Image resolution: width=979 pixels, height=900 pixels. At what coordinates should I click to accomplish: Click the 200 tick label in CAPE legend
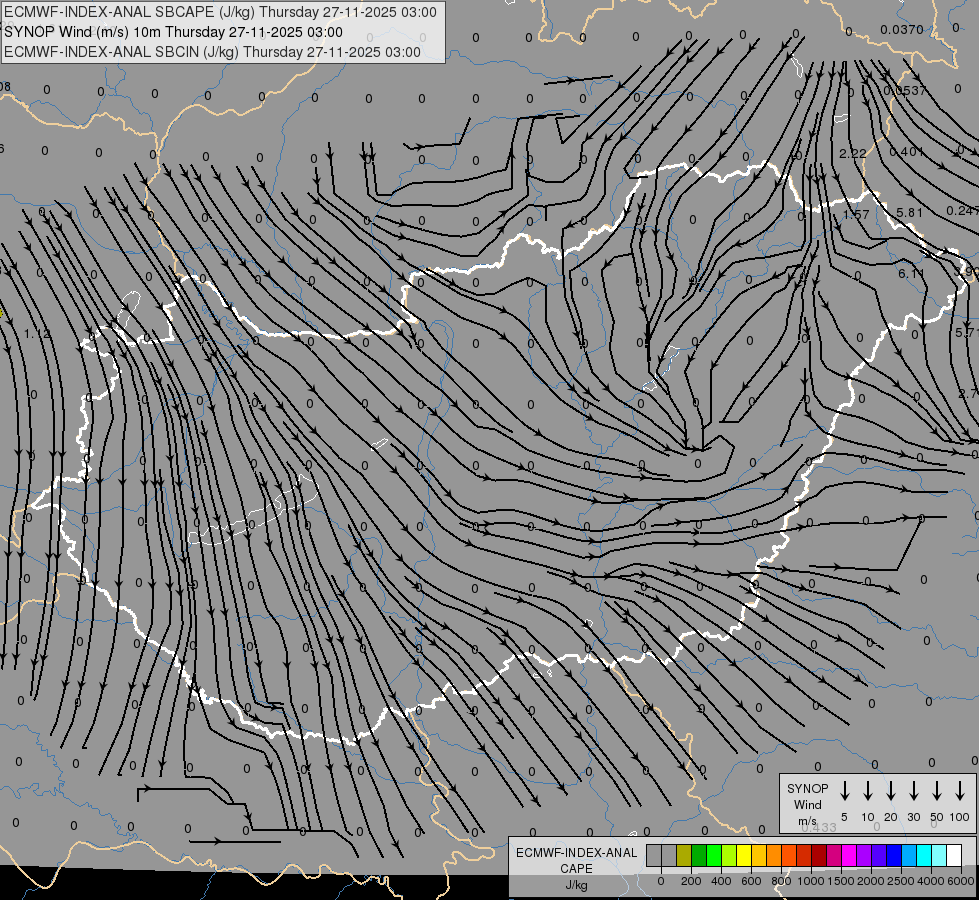691,881
